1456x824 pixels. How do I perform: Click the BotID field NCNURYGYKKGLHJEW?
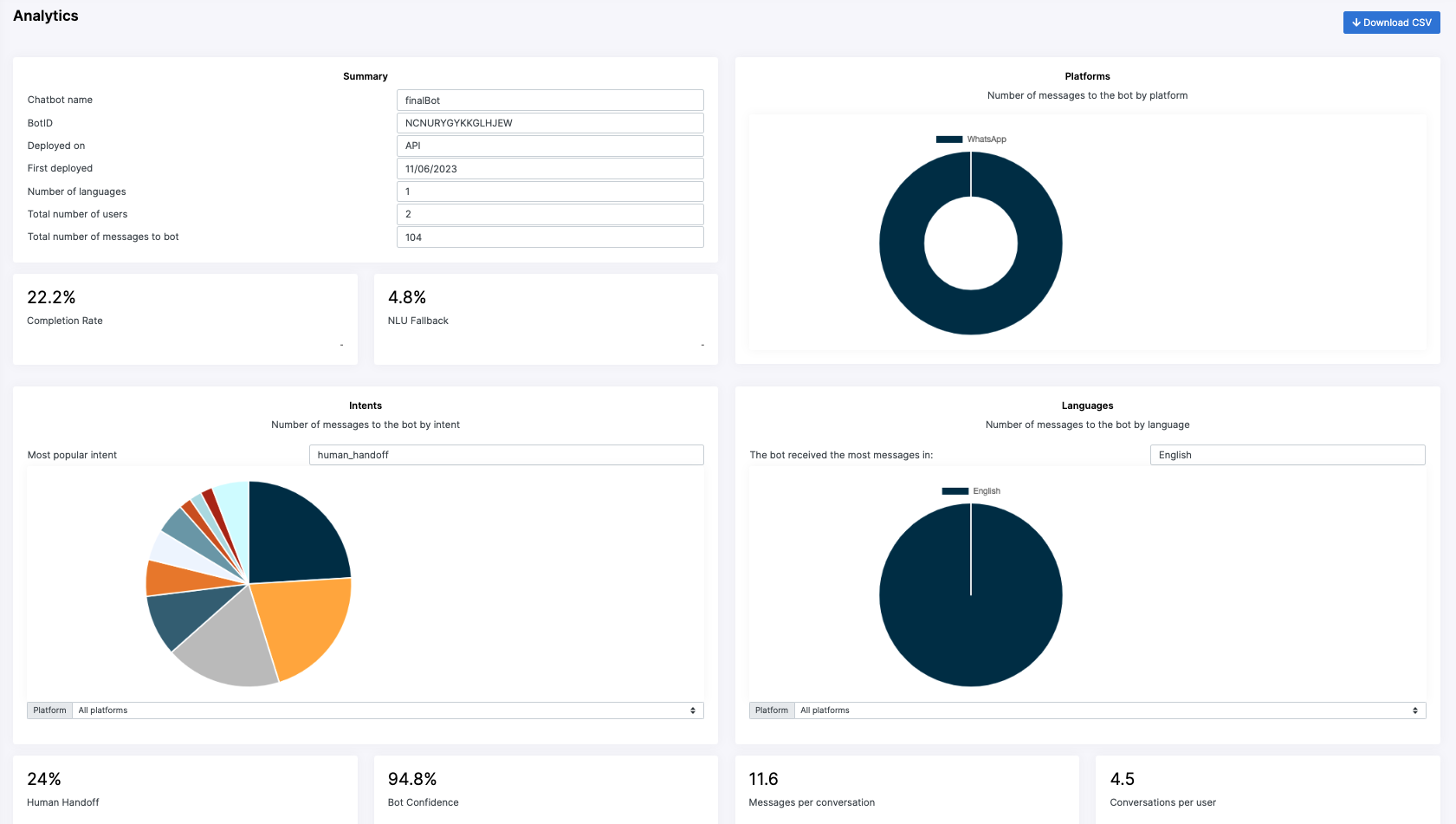click(550, 123)
